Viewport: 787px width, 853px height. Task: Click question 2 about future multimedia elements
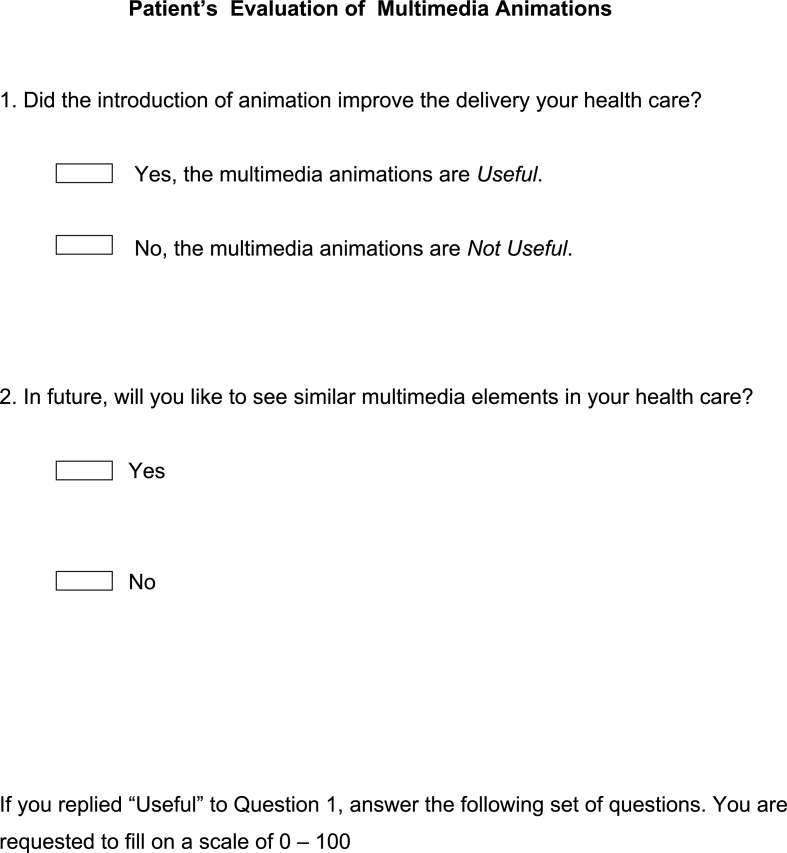[375, 396]
